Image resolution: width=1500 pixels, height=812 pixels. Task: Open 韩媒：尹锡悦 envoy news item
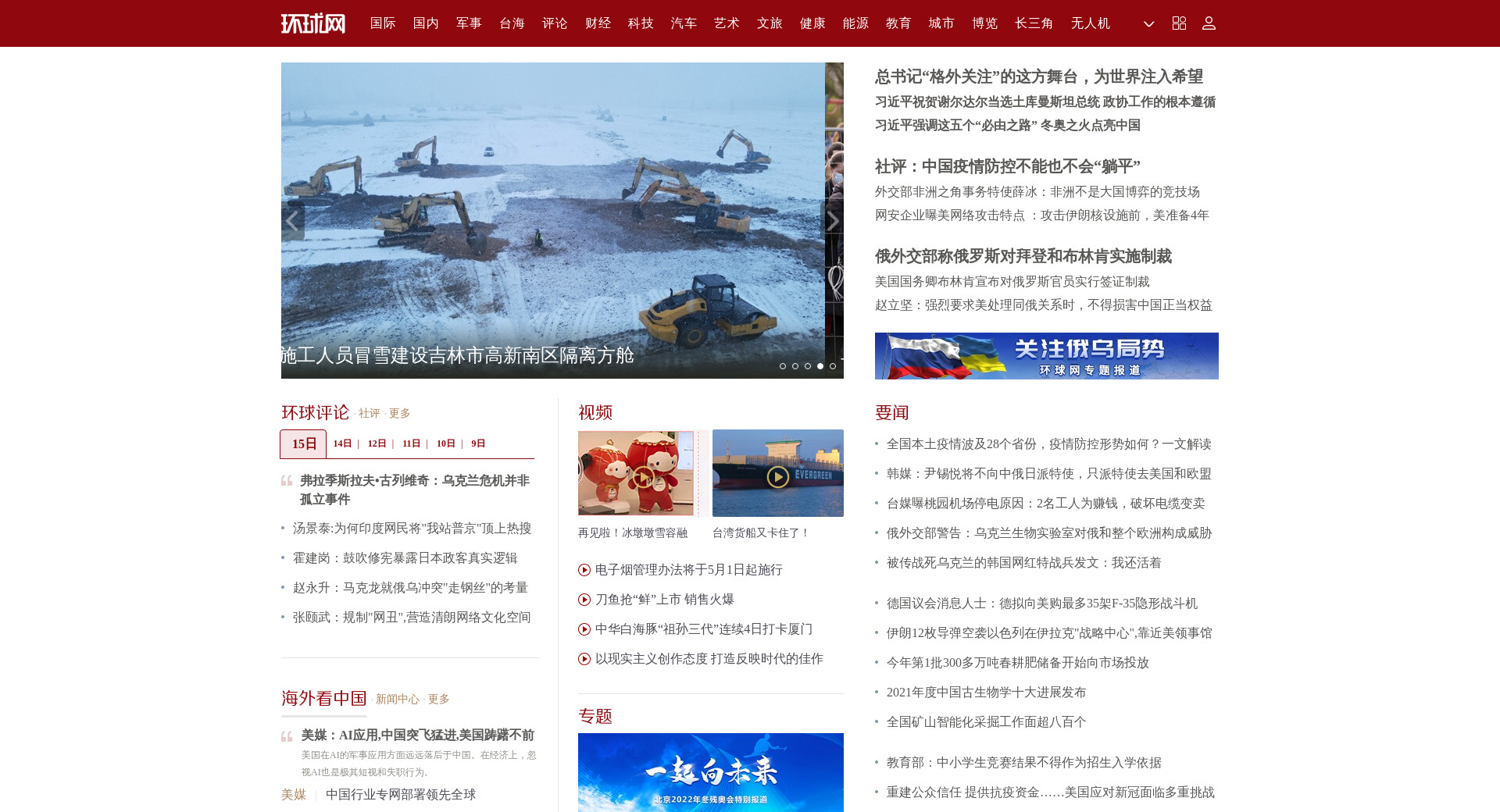point(1049,474)
